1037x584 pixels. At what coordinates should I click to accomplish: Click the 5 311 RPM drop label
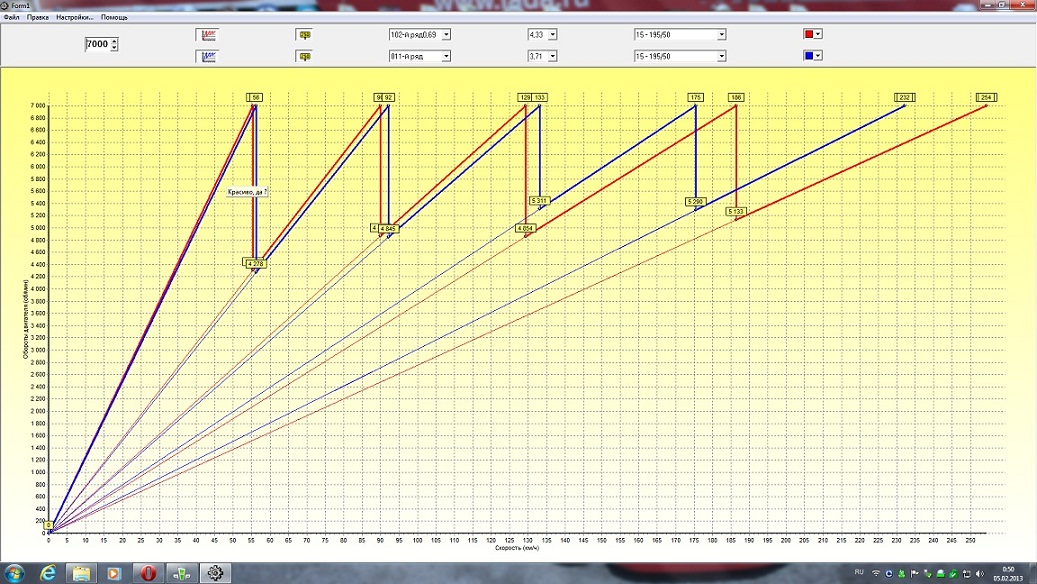click(539, 200)
